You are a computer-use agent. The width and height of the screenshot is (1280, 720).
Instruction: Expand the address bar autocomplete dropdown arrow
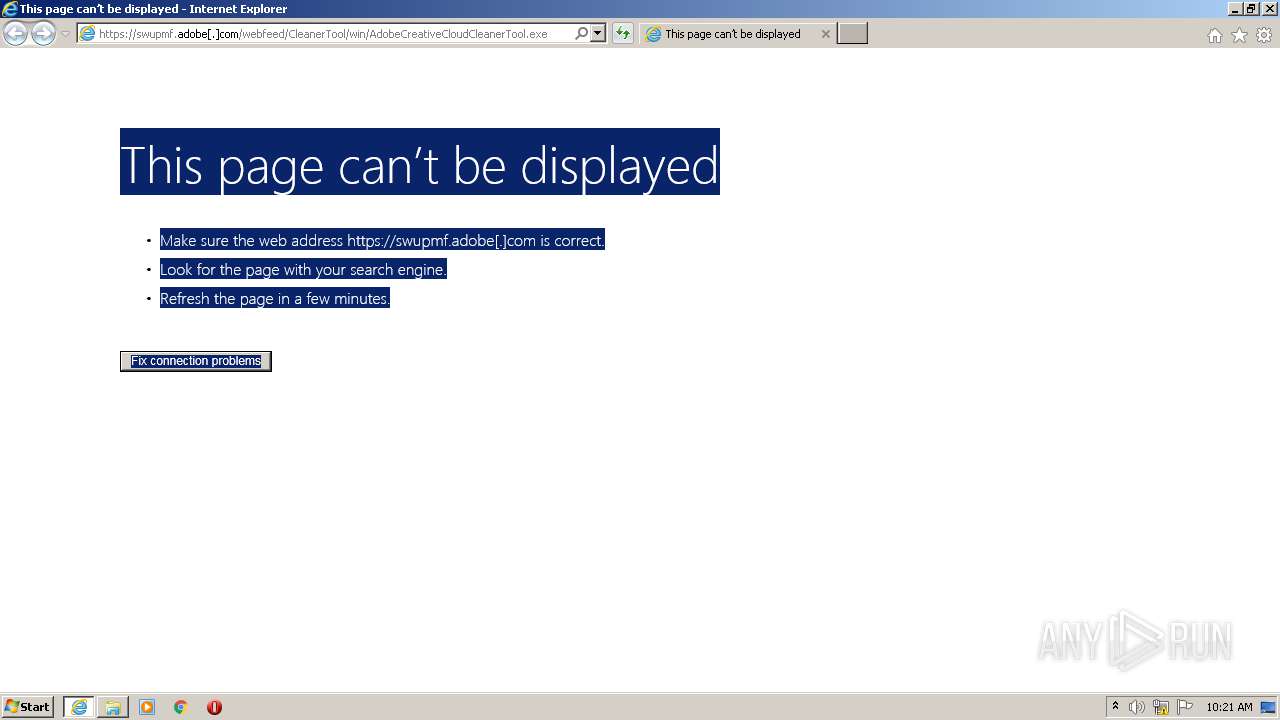(x=598, y=34)
